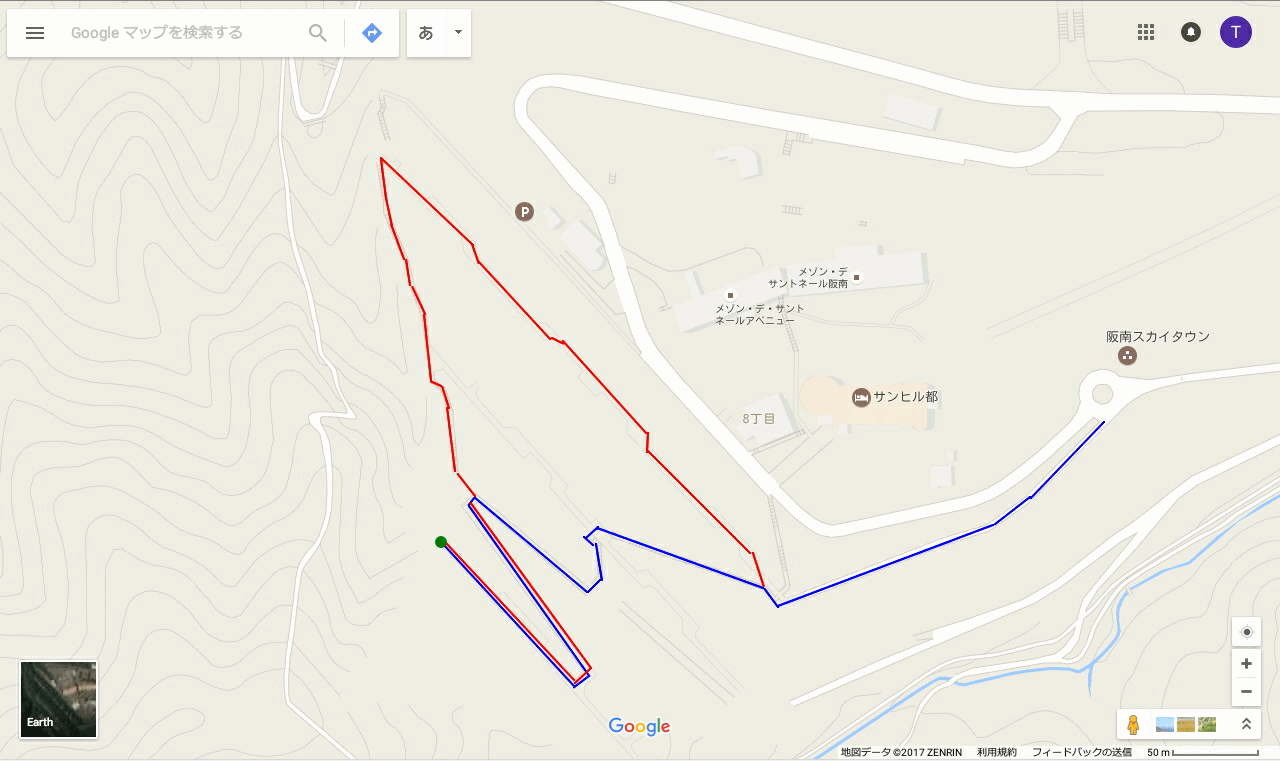Open the 利用規約 terms link
Screen dimensions: 1280x761
(996, 752)
